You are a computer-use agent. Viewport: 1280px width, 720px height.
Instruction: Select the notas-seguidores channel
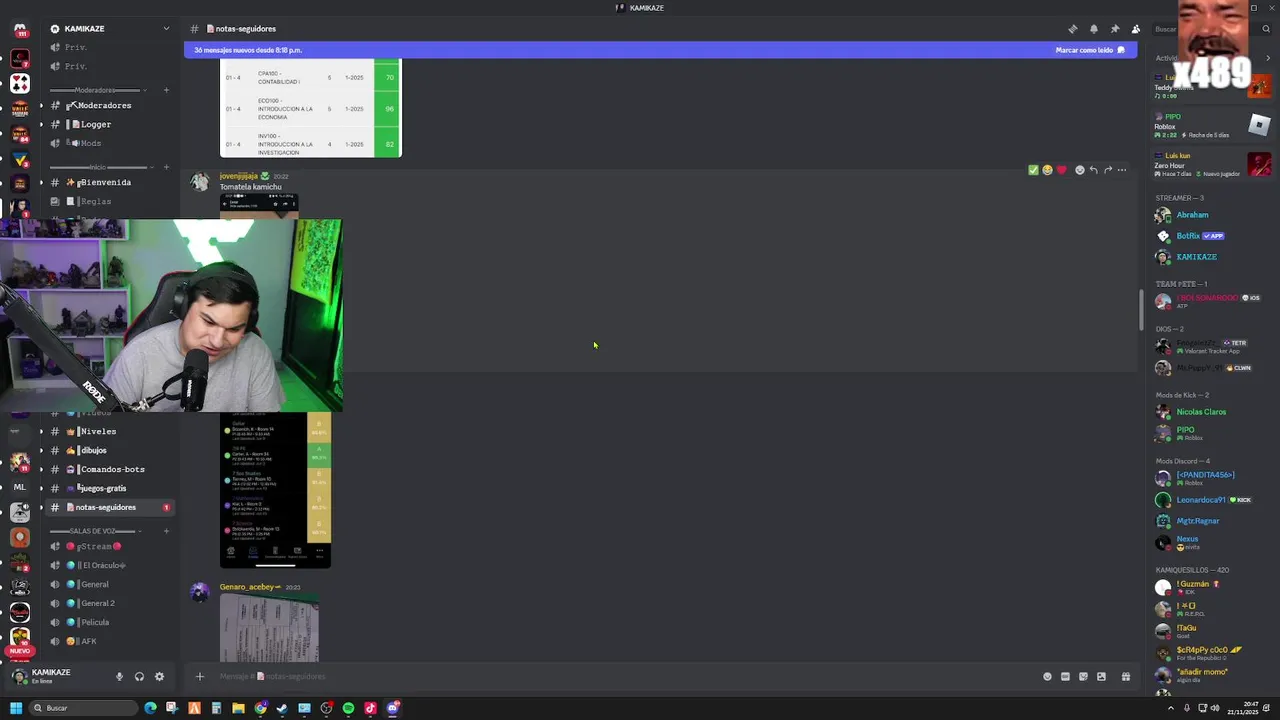coord(110,508)
